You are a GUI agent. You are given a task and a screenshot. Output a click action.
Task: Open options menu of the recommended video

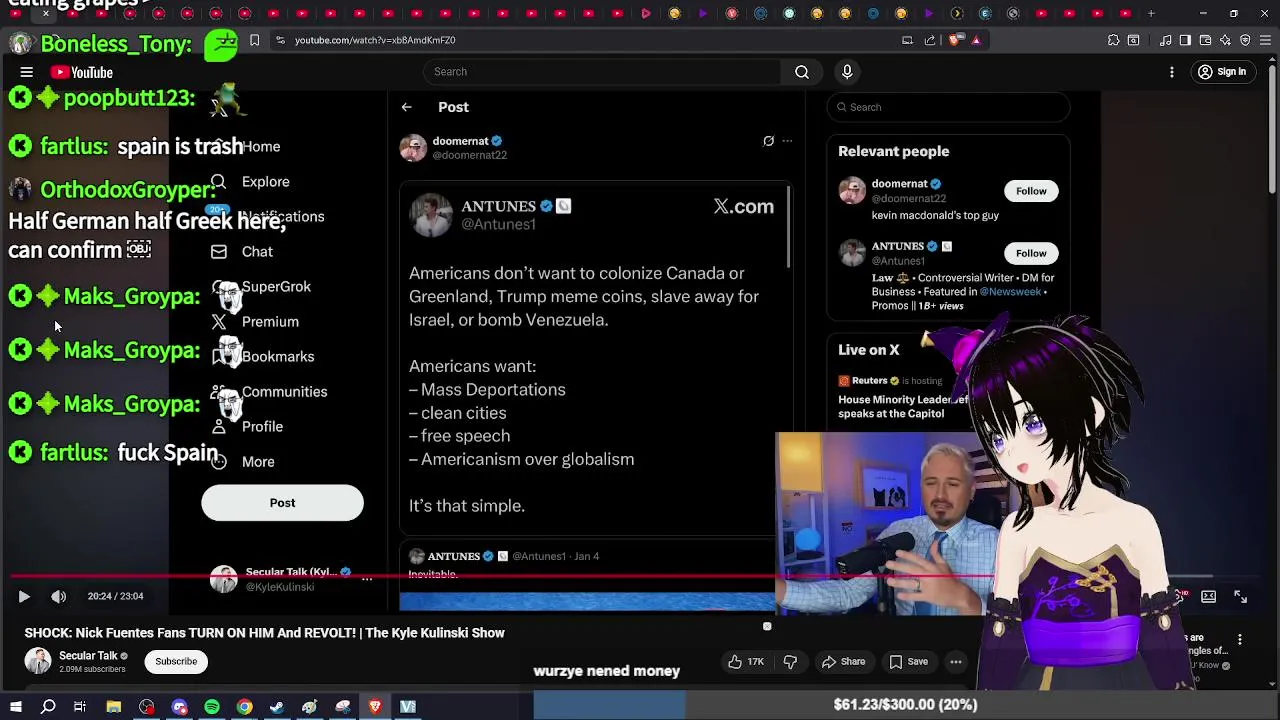coord(1240,640)
